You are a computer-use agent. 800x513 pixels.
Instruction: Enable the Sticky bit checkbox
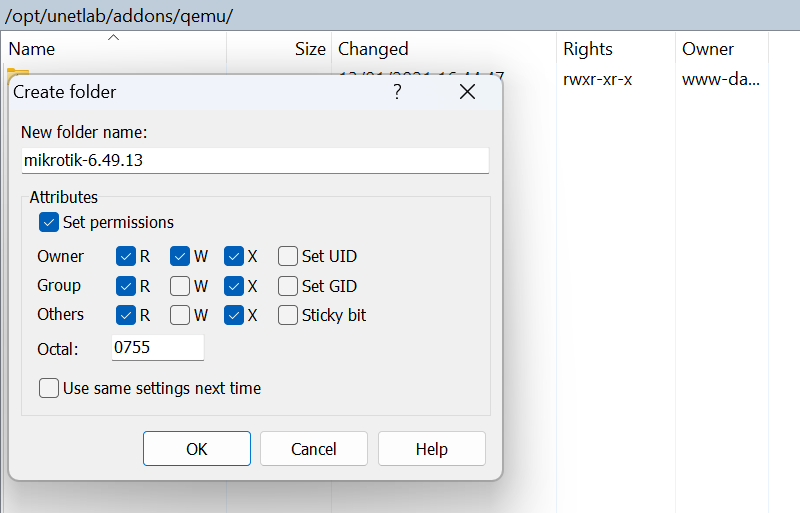point(288,315)
